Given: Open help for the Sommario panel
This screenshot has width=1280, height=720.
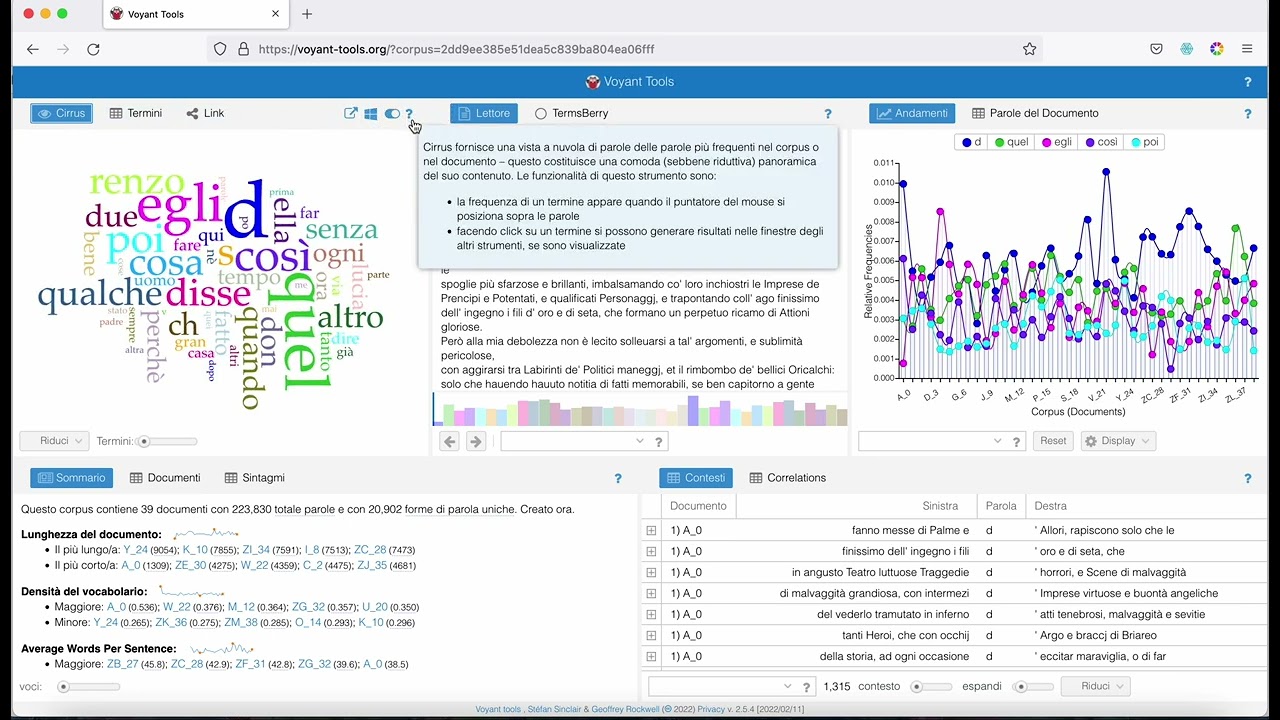Looking at the screenshot, I should click(x=617, y=478).
